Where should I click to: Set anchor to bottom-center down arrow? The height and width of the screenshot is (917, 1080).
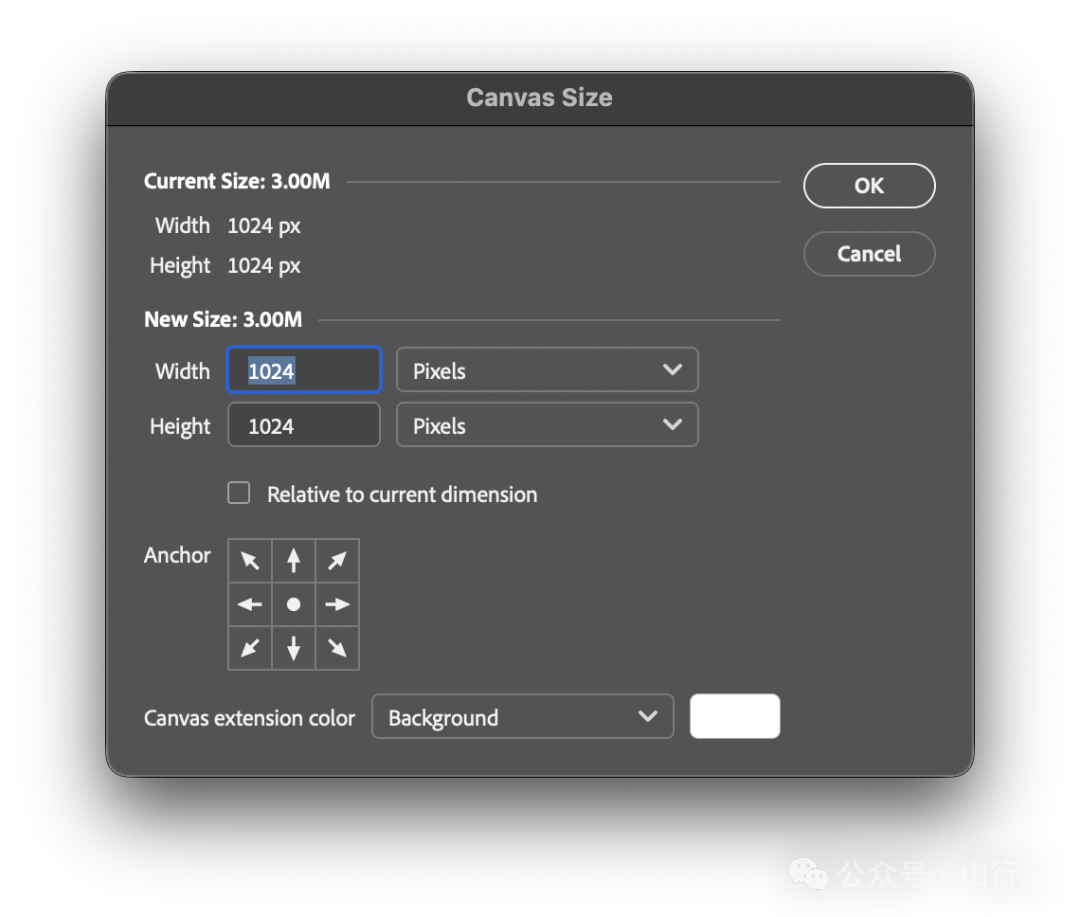point(293,648)
